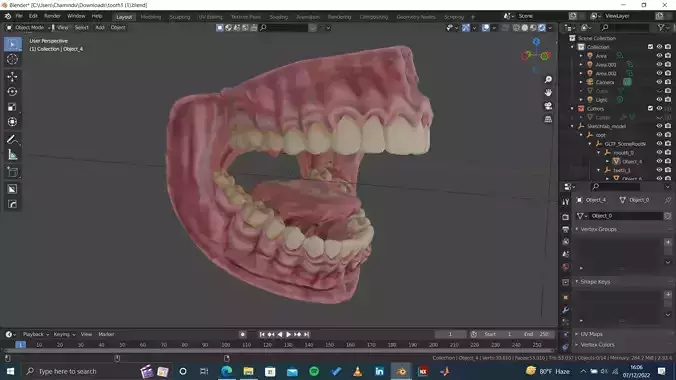This screenshot has height=380, width=676.
Task: Click the End frame field
Action: (536, 334)
